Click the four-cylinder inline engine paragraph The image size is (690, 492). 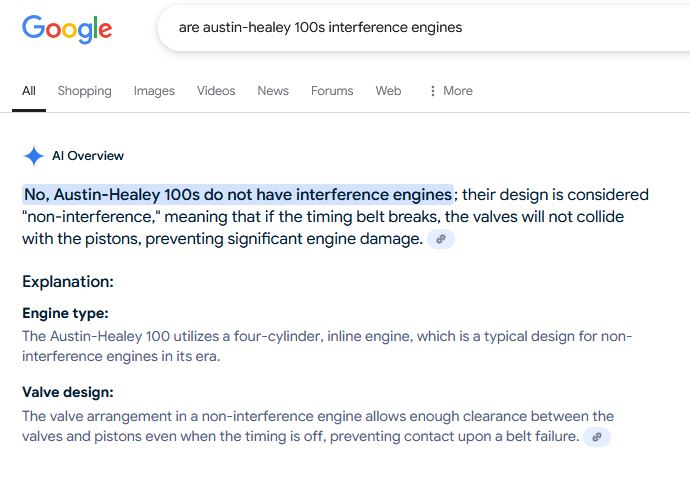(327, 346)
